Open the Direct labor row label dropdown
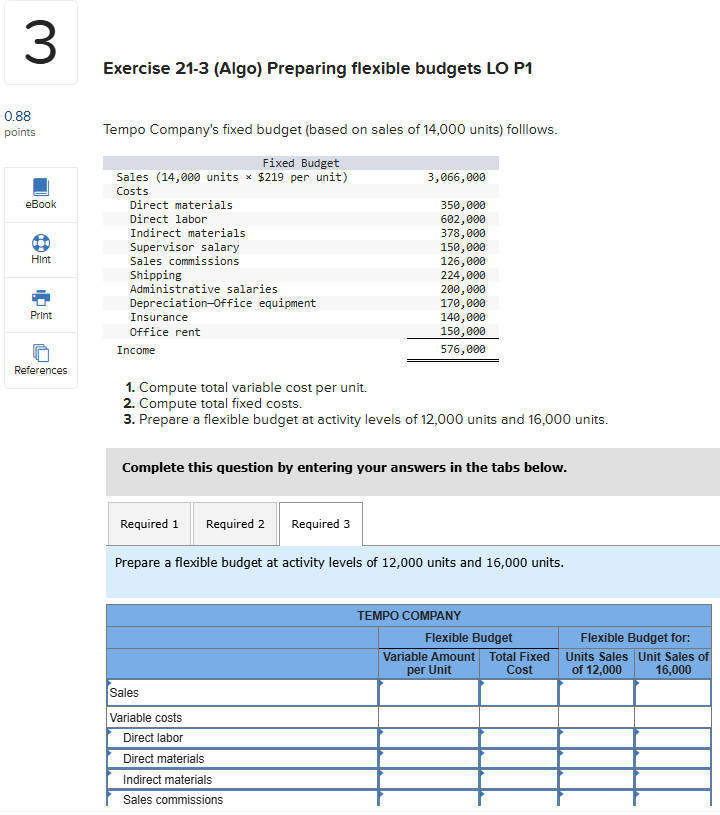The height and width of the screenshot is (815, 720). [x=242, y=738]
